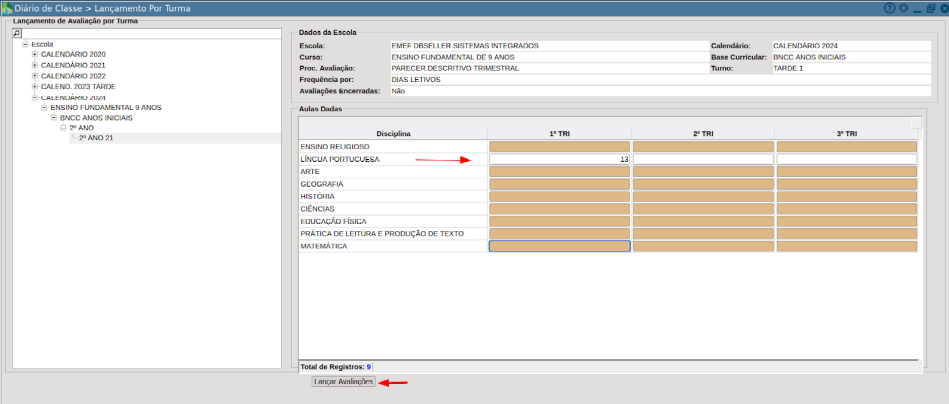Collapse ENSINO FUNDAMENTAL 9 ANOS node
949x404 pixels.
coord(45,107)
